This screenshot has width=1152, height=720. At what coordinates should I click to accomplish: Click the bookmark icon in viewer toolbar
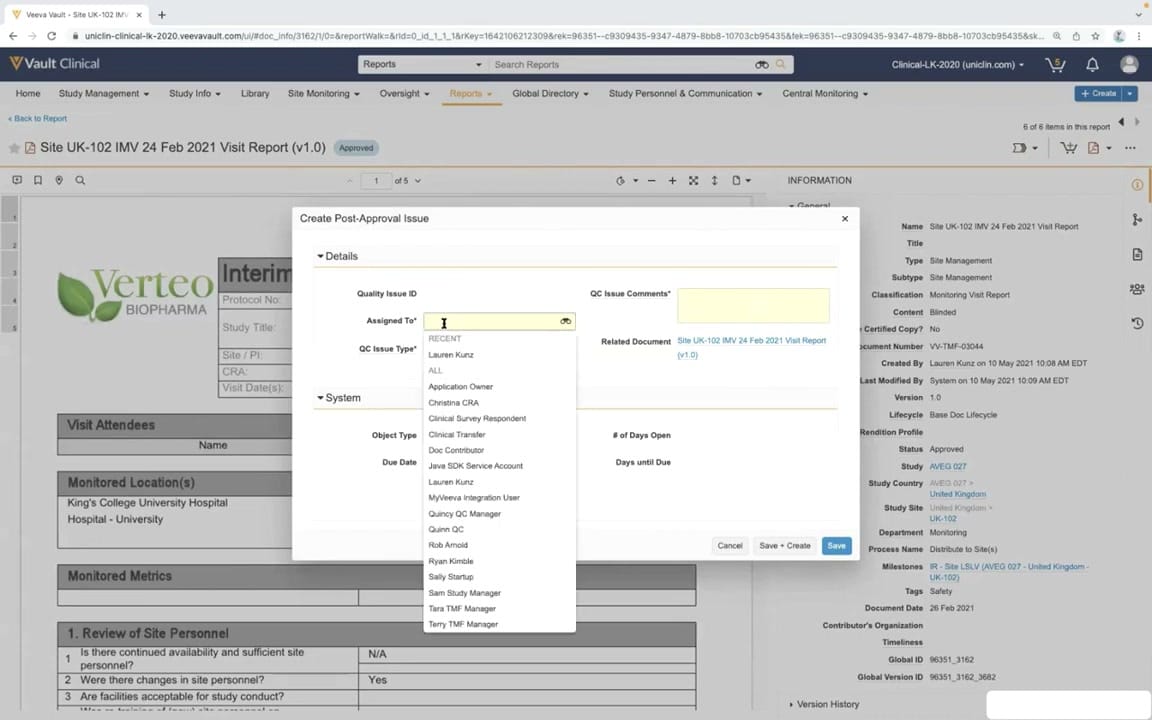click(37, 180)
